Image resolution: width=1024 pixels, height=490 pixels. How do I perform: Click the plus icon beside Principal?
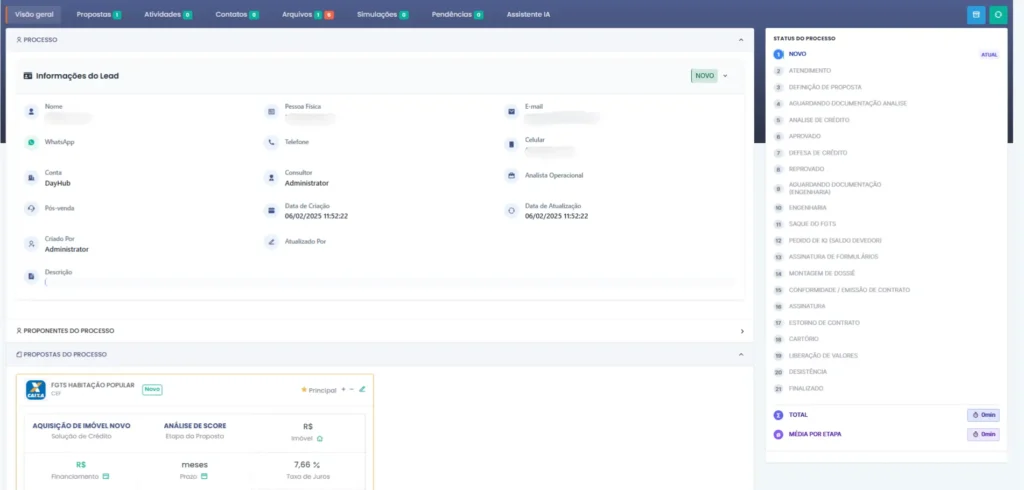343,389
